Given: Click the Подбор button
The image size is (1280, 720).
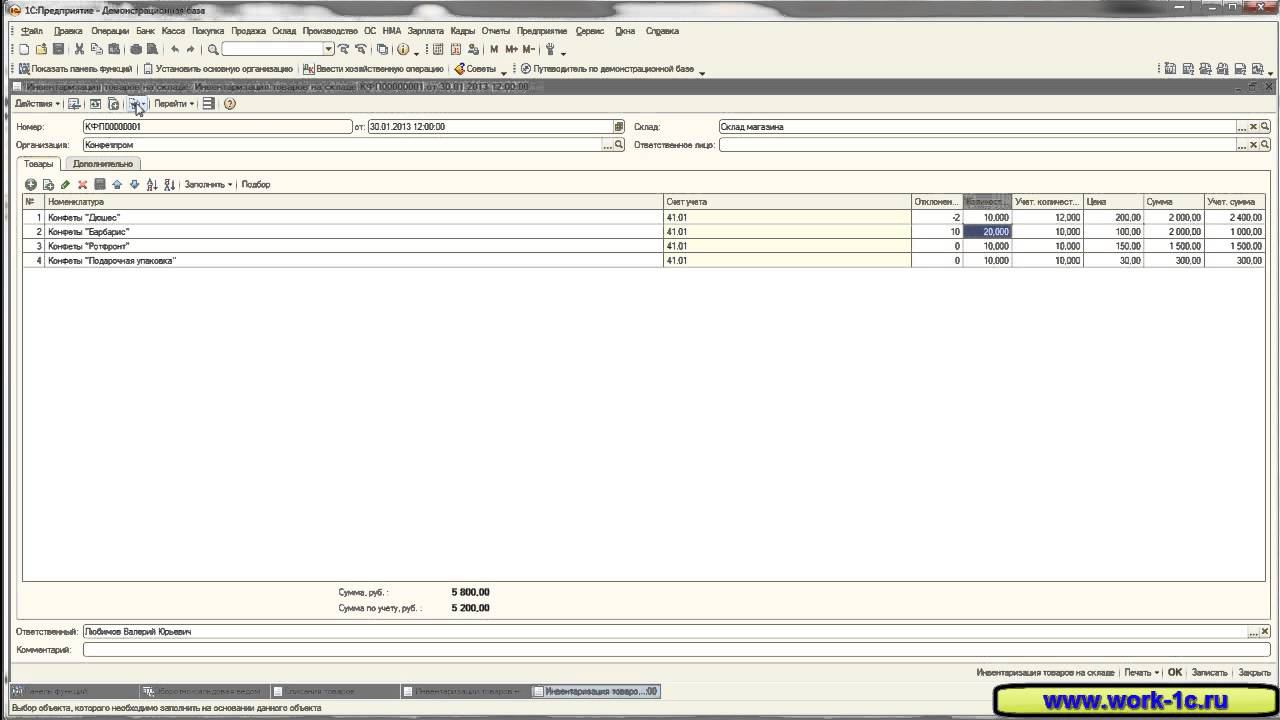Looking at the screenshot, I should (x=256, y=184).
